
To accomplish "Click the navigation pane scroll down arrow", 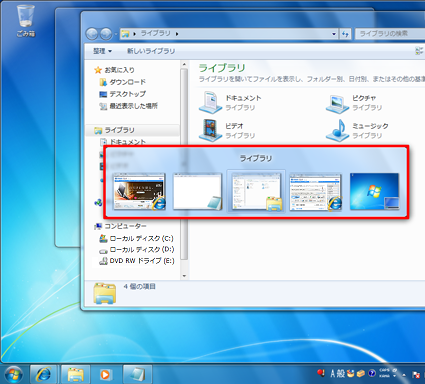I will tap(184, 276).
